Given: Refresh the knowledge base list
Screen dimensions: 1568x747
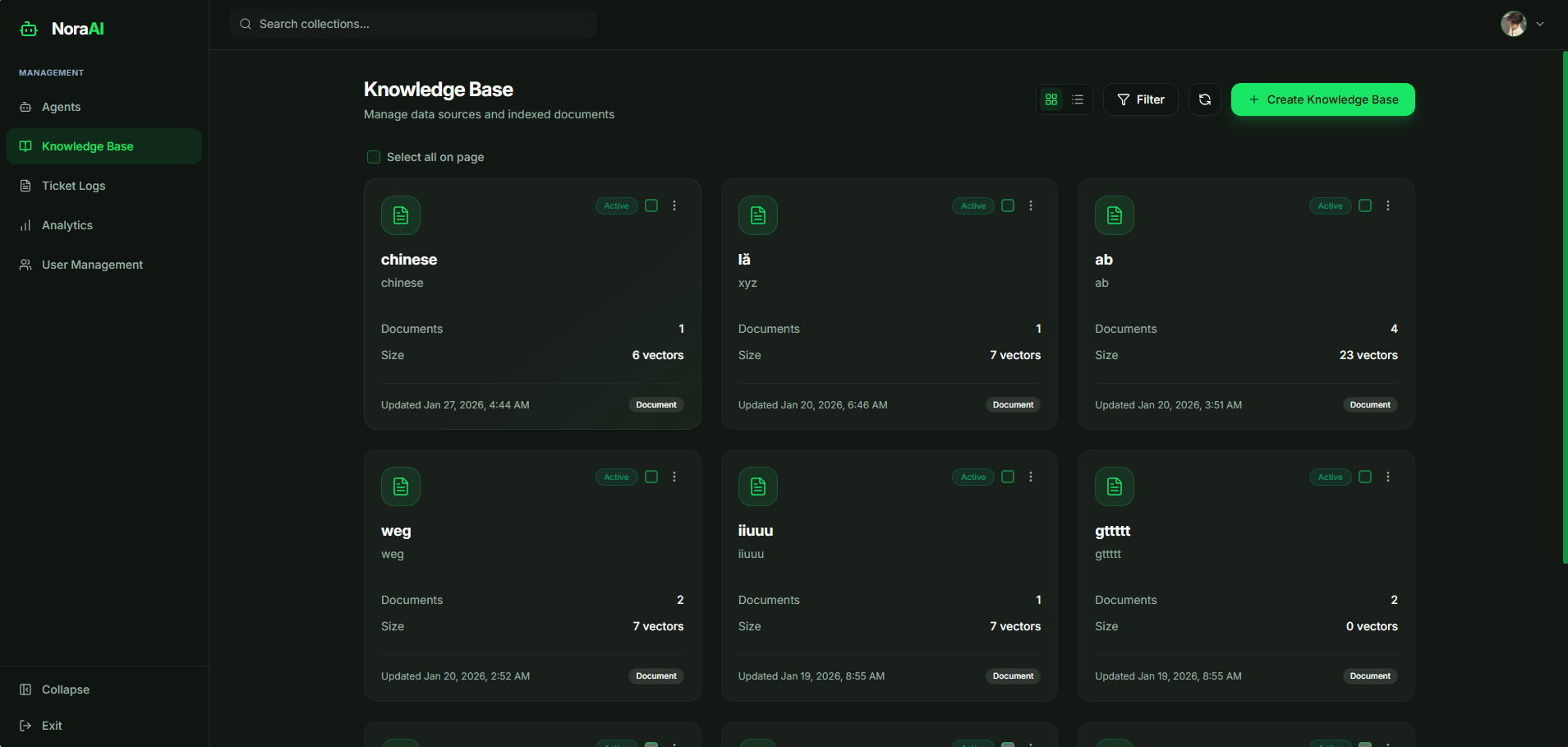Looking at the screenshot, I should [x=1204, y=99].
